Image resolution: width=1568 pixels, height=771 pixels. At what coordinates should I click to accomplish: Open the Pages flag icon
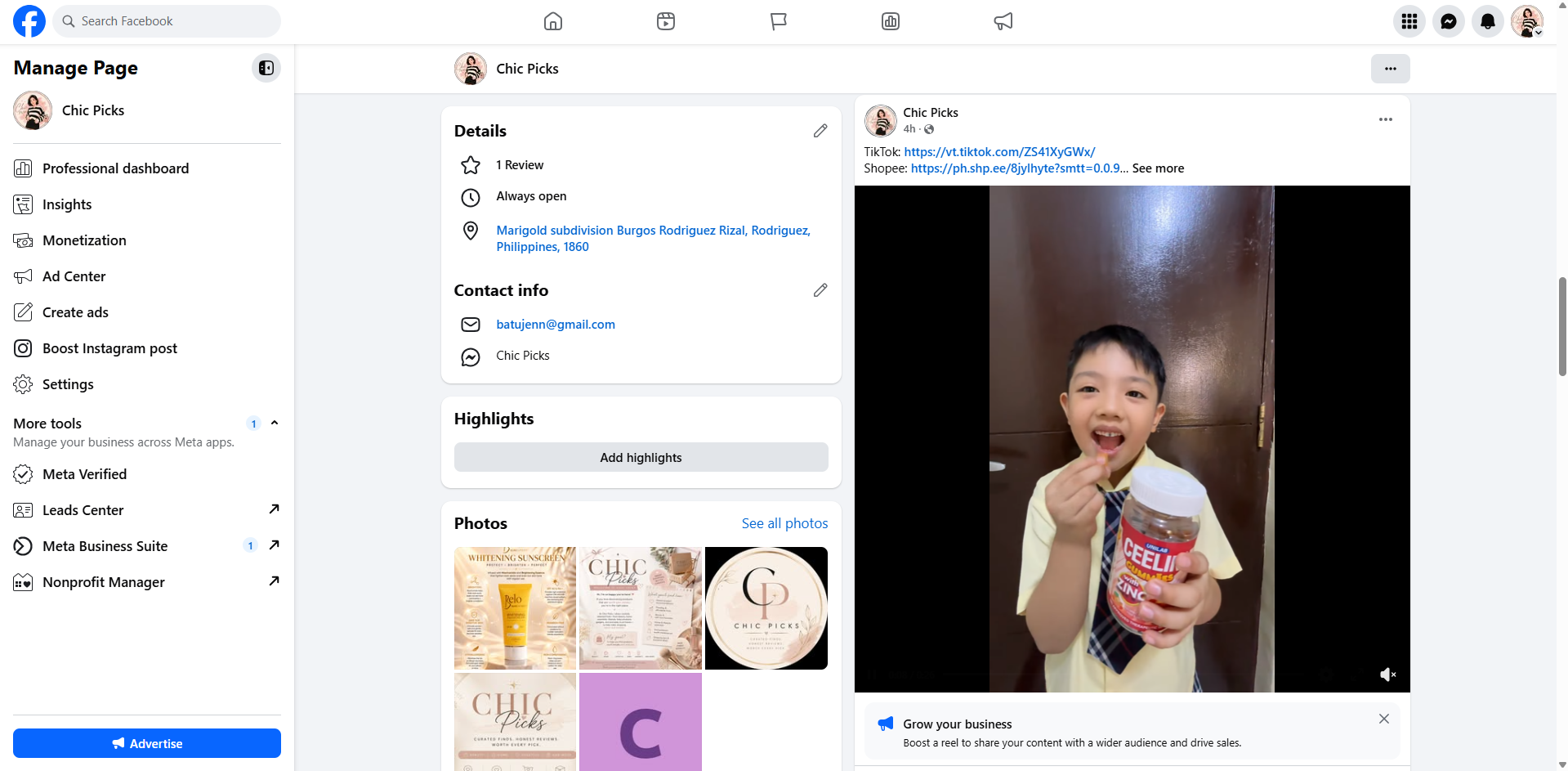(x=779, y=21)
